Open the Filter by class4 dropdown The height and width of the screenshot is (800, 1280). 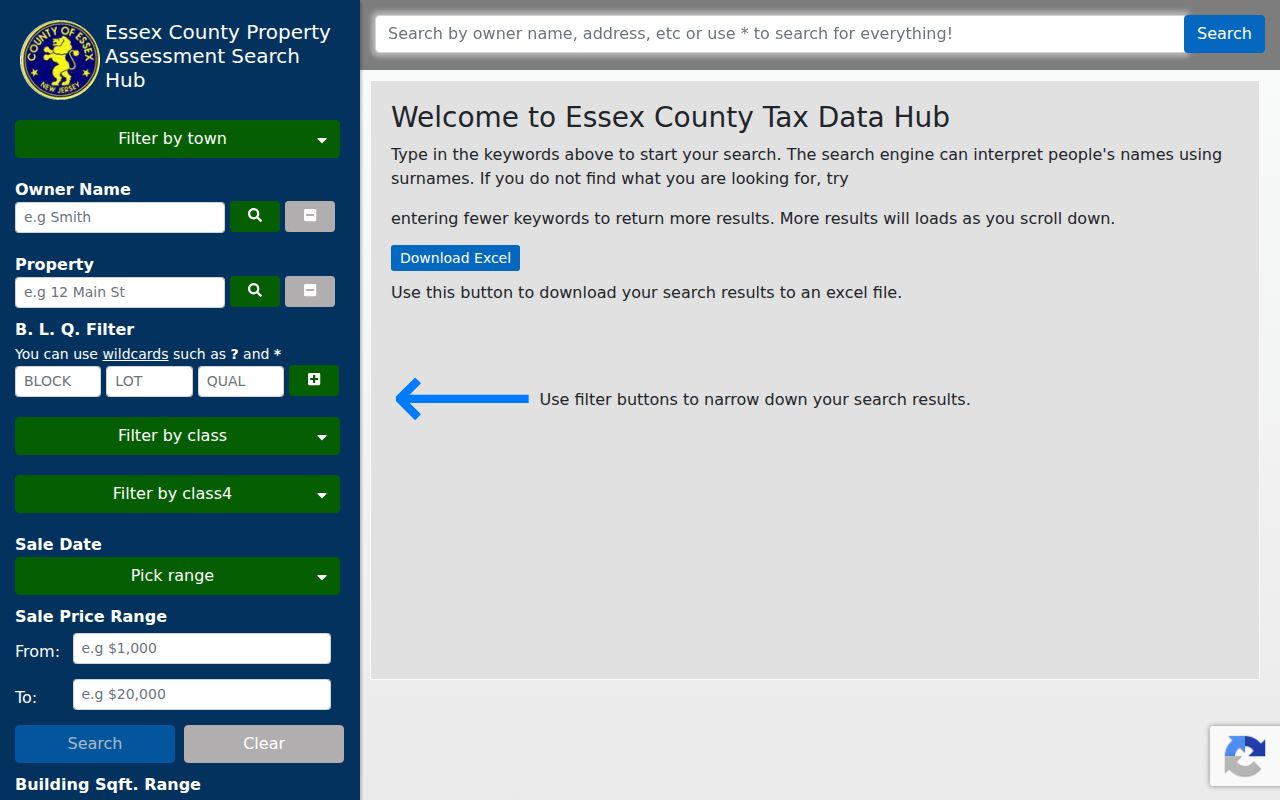177,494
